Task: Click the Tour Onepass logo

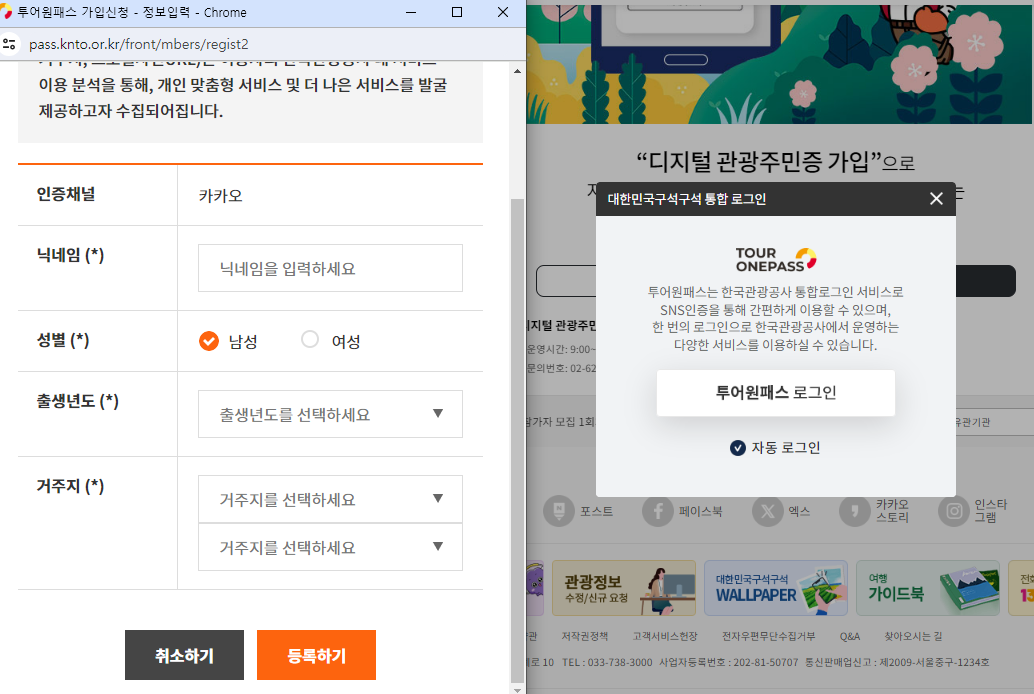Action: click(x=776, y=260)
